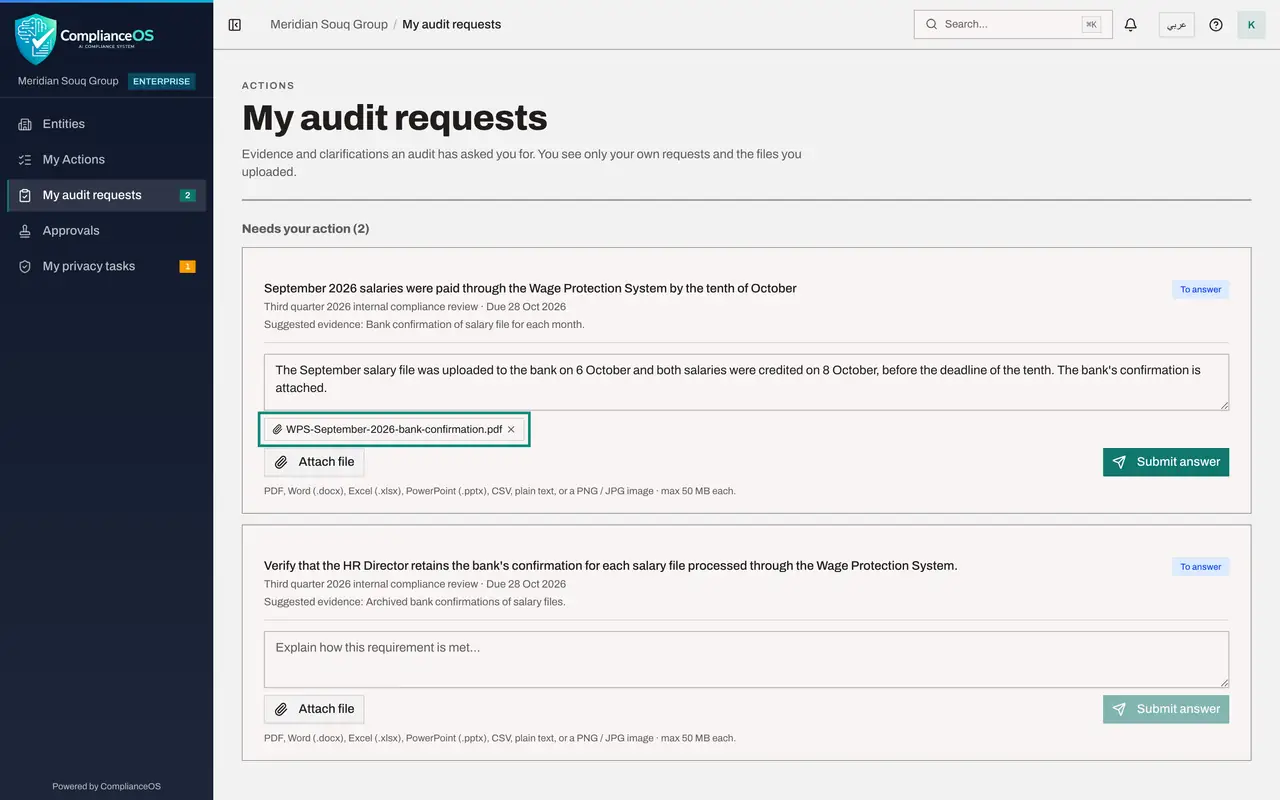Image resolution: width=1280 pixels, height=800 pixels.
Task: Click the Approvals stamp icon
Action: point(25,231)
